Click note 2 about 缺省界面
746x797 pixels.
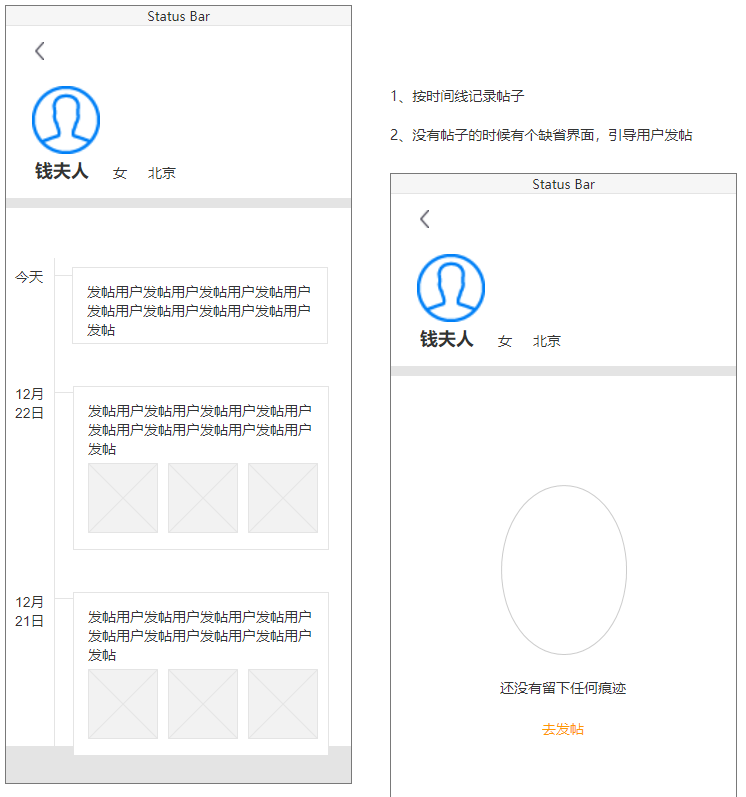pos(541,135)
